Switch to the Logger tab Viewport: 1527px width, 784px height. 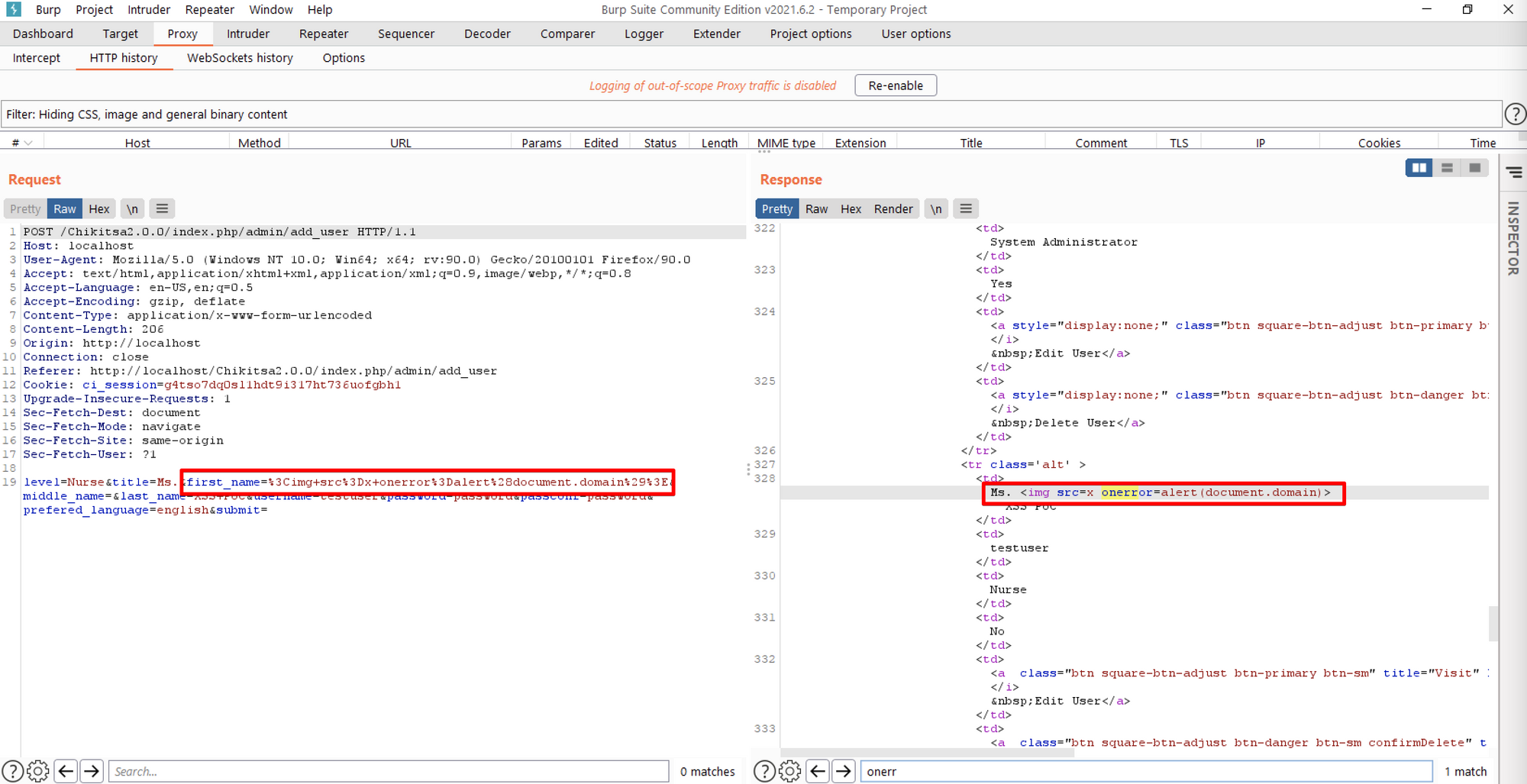pos(644,34)
